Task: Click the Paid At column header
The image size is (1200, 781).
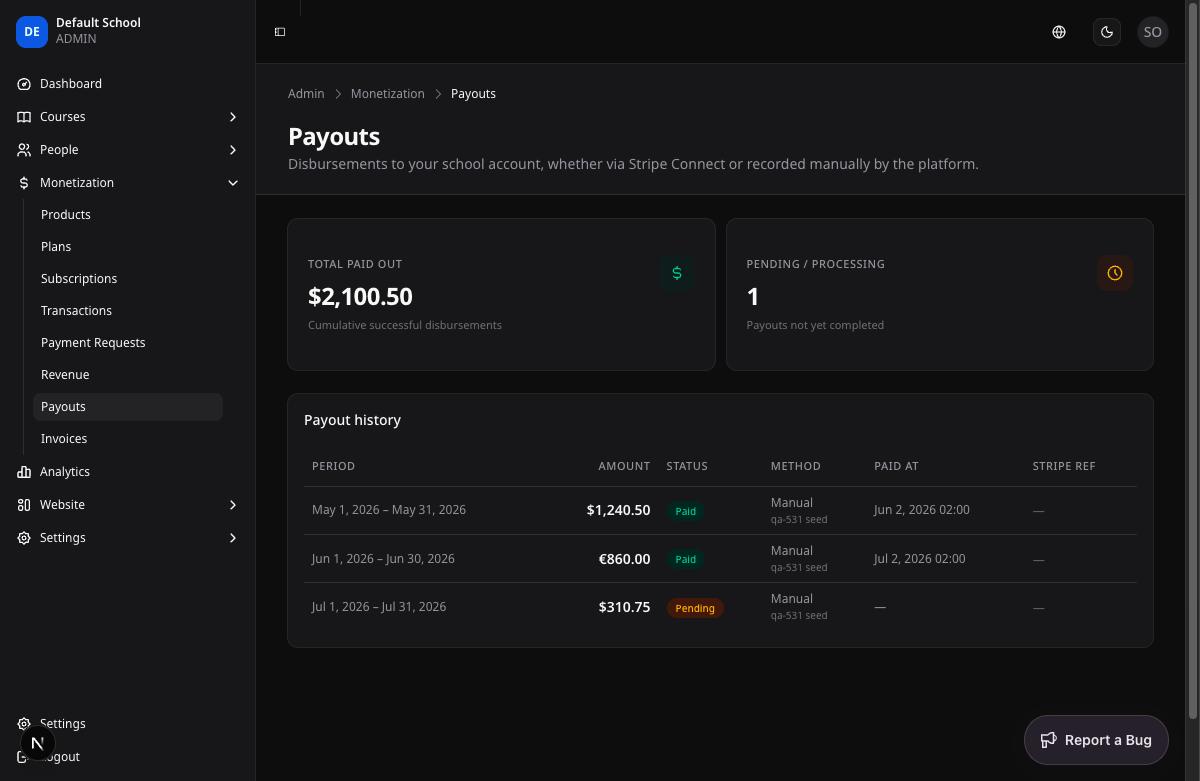Action: tap(896, 466)
